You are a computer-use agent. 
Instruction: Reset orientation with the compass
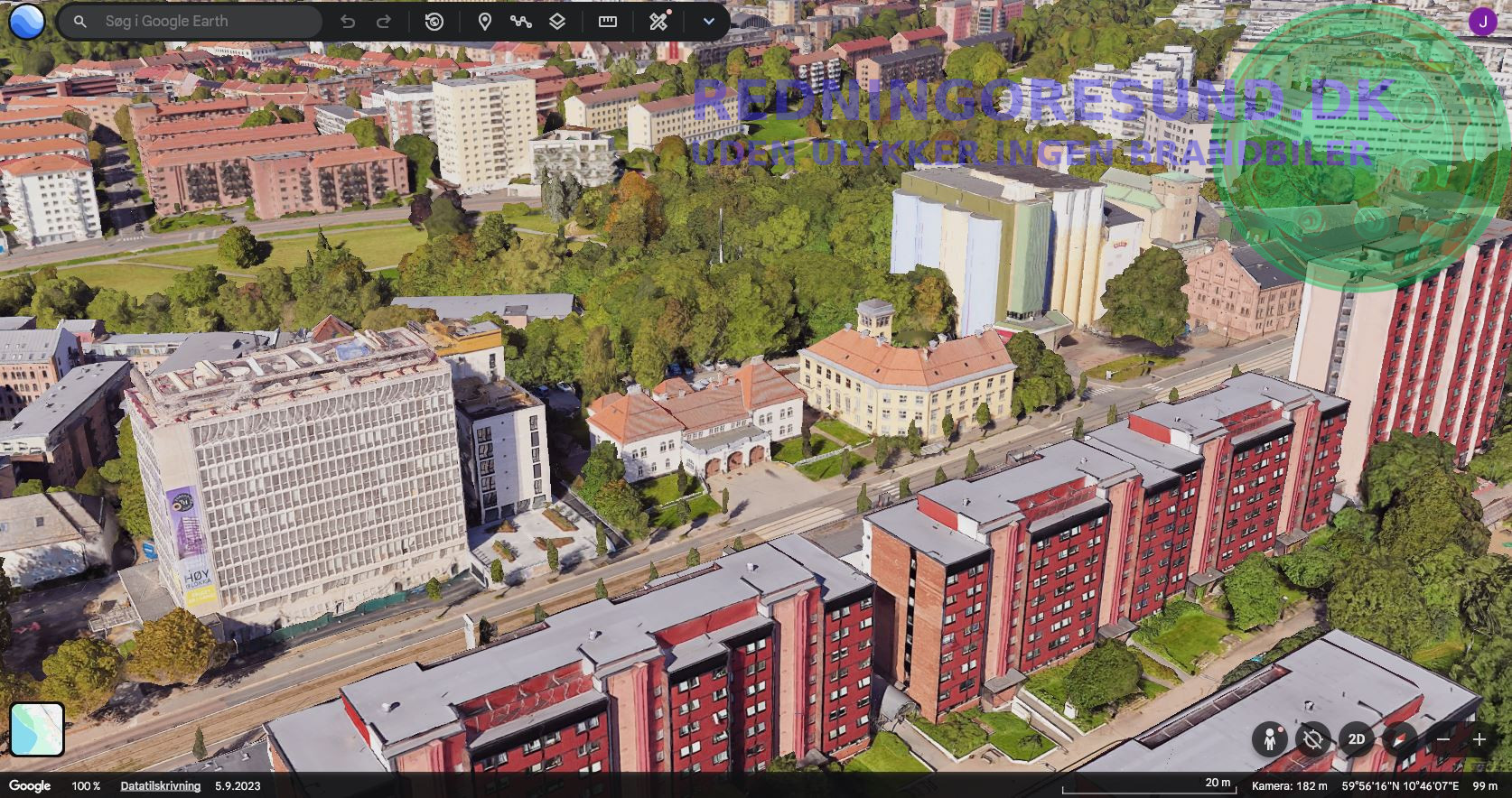click(1400, 739)
